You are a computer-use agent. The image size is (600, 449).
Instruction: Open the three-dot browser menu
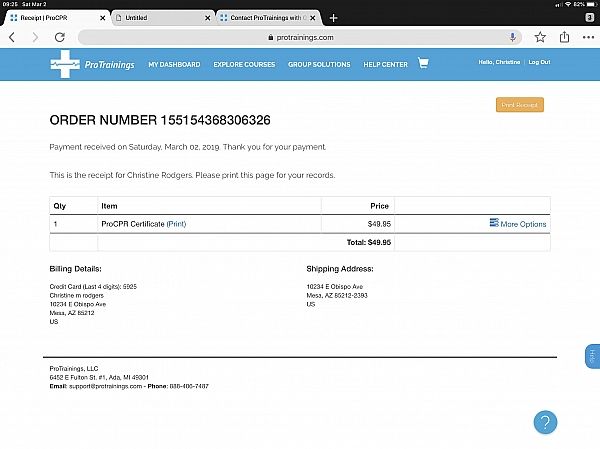(588, 37)
